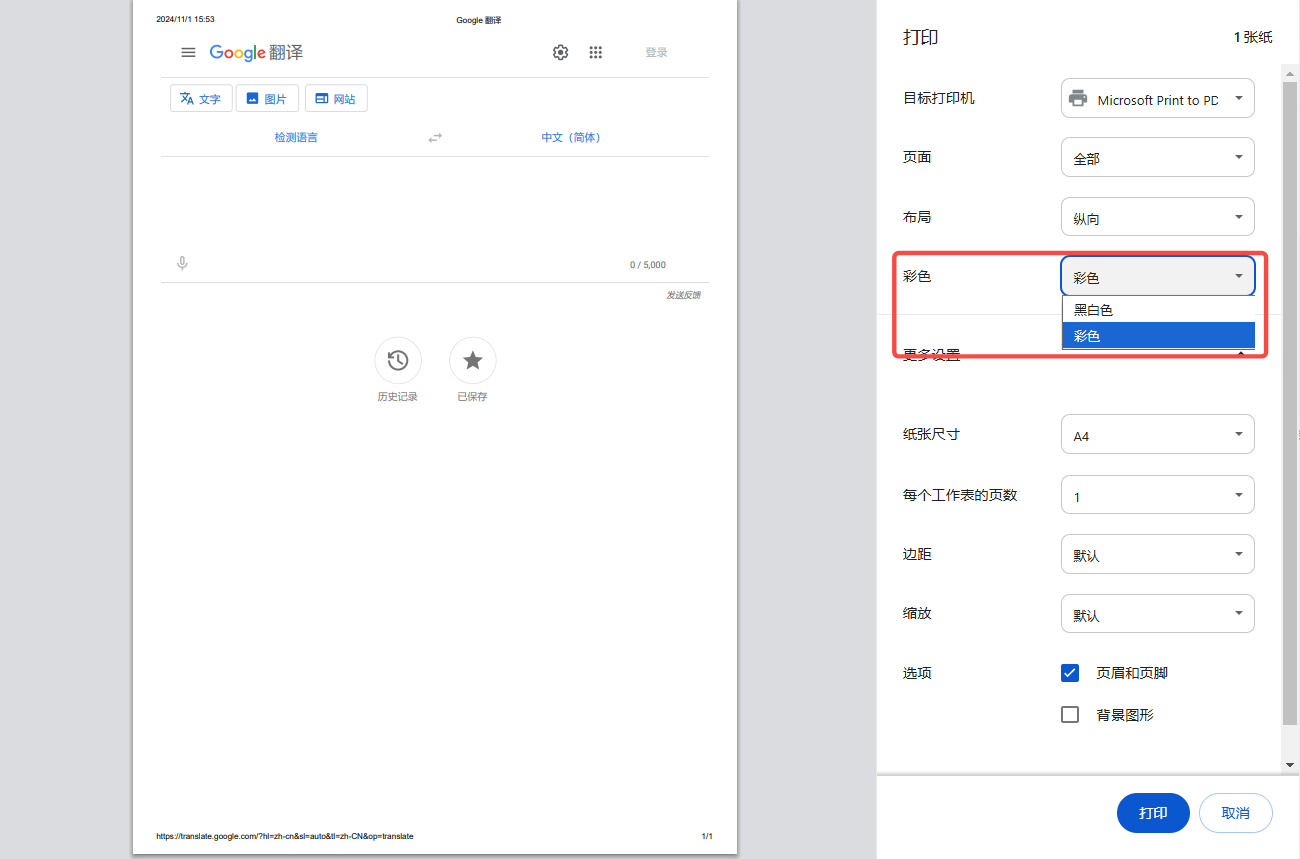This screenshot has height=859, width=1300.
Task: Click the 登录 sign-in button
Action: click(656, 53)
